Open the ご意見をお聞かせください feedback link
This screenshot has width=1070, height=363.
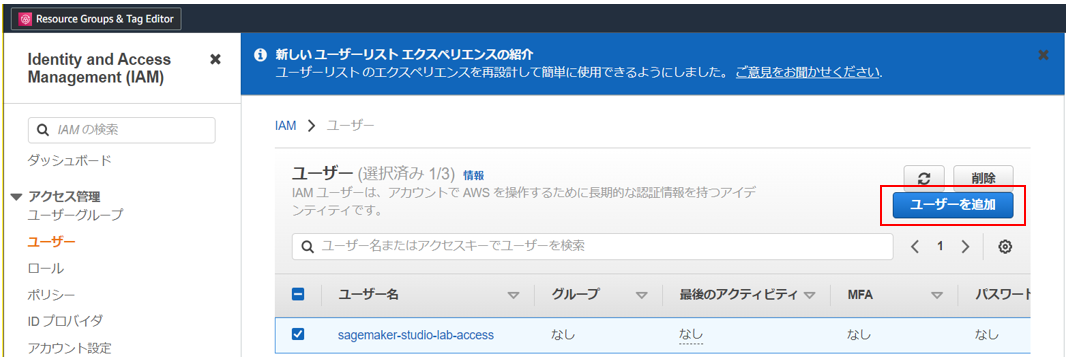pyautogui.click(x=808, y=72)
